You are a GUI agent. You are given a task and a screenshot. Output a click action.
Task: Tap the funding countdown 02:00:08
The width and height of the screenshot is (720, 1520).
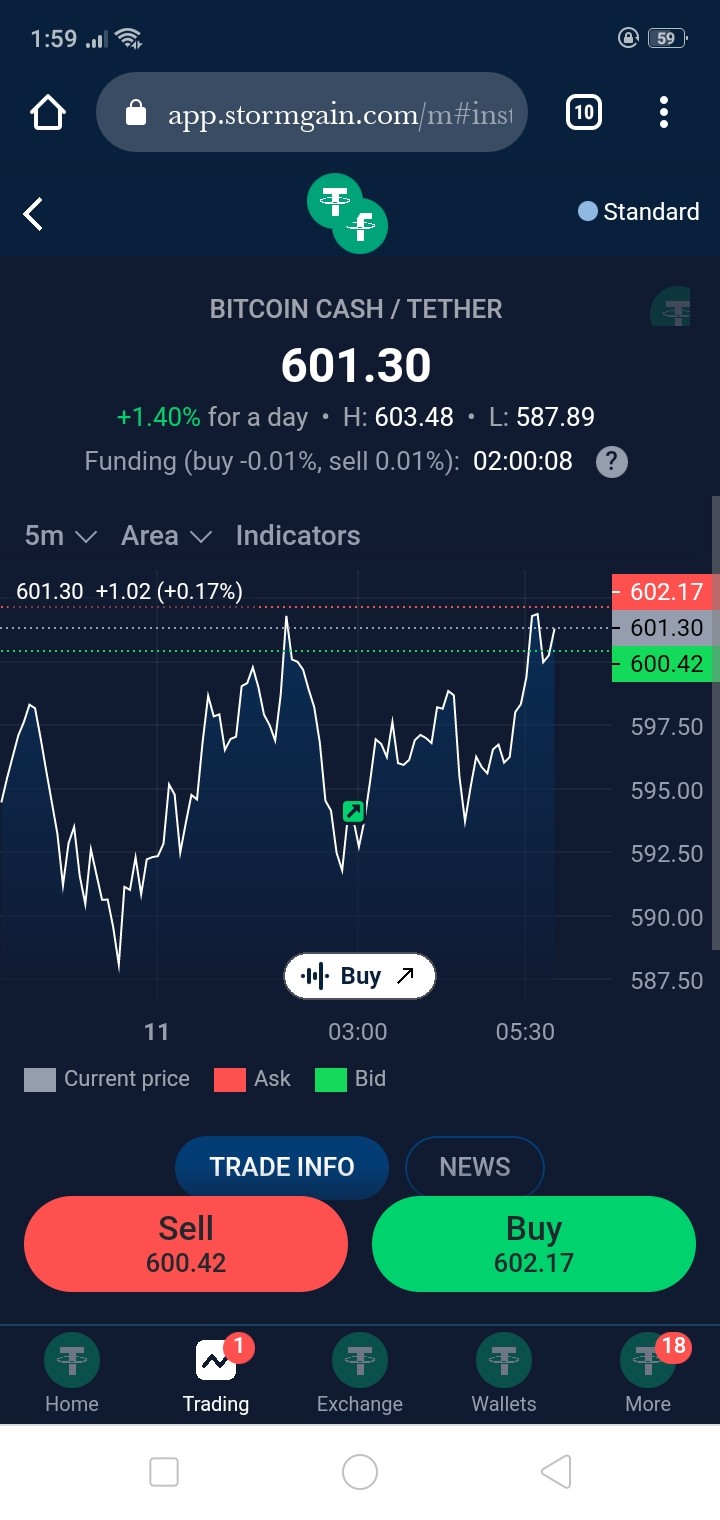tap(523, 461)
